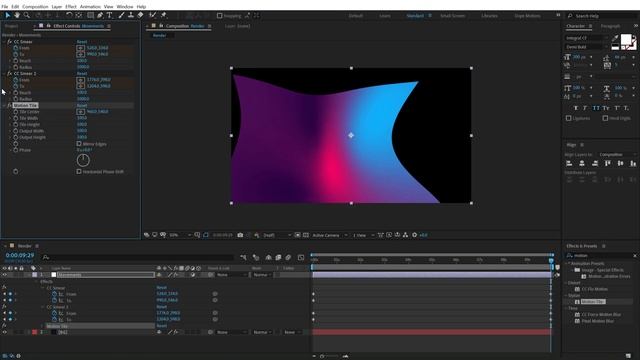Enable the Ligatures checkbox
This screenshot has width=640, height=360.
pyautogui.click(x=569, y=118)
